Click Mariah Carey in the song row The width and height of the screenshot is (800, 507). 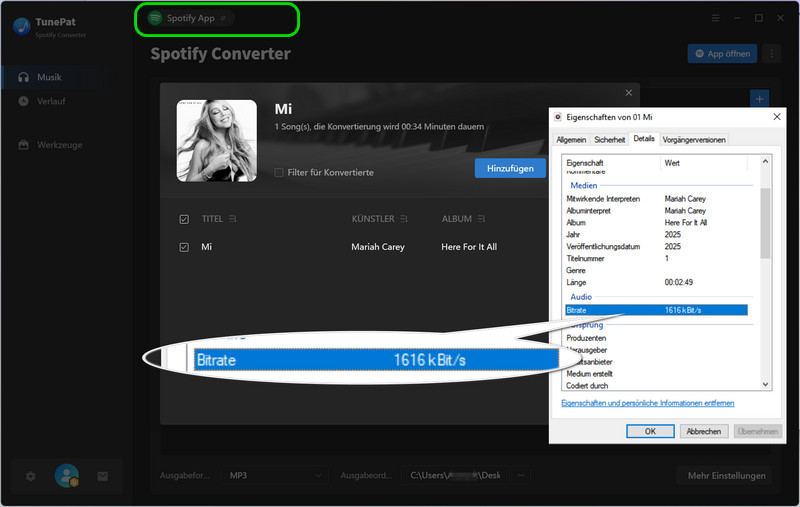(x=378, y=247)
